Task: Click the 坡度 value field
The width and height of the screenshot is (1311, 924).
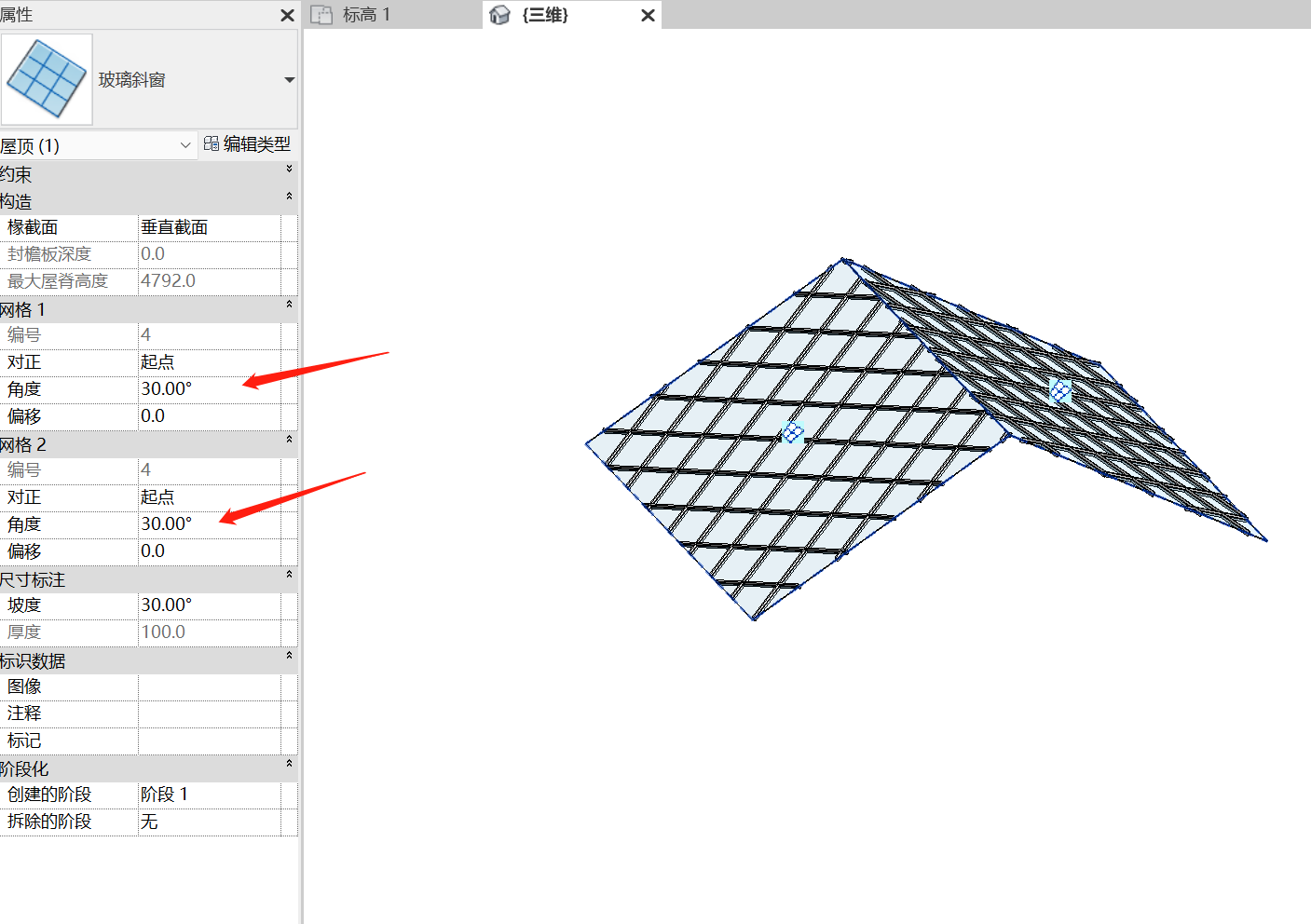Action: [x=209, y=605]
